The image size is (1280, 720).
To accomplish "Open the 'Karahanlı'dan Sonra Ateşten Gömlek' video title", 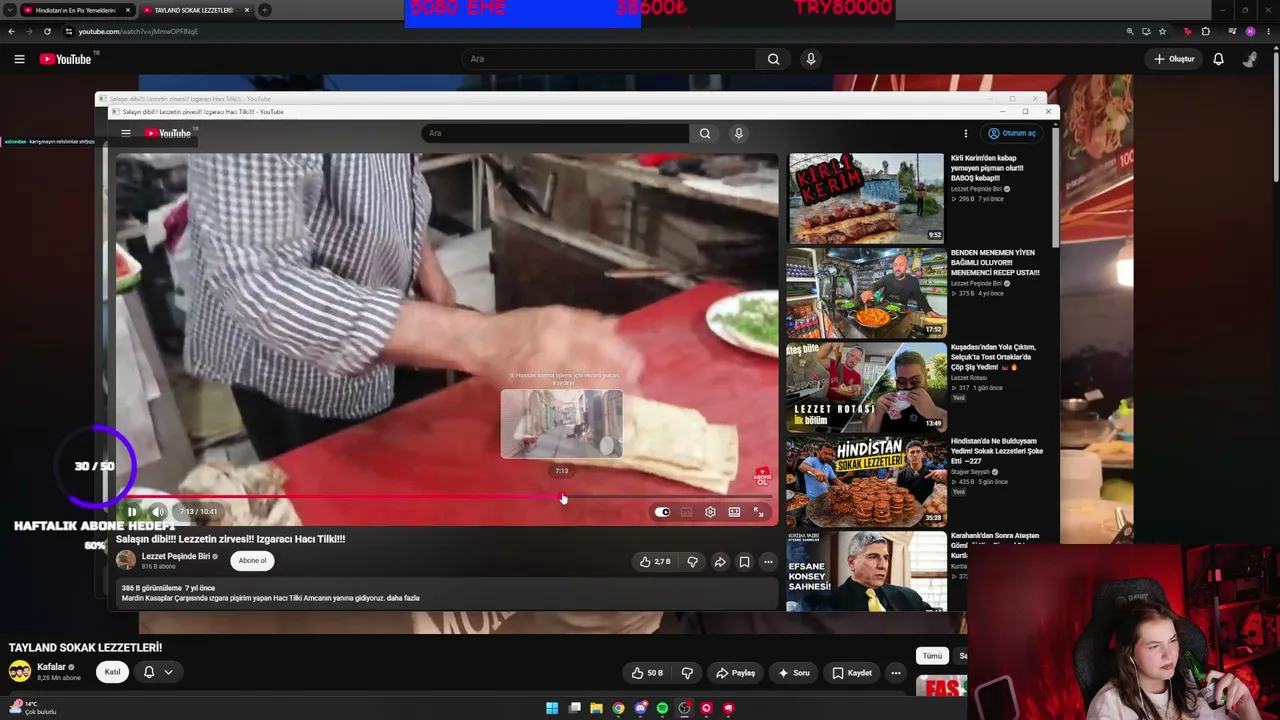I will click(994, 545).
